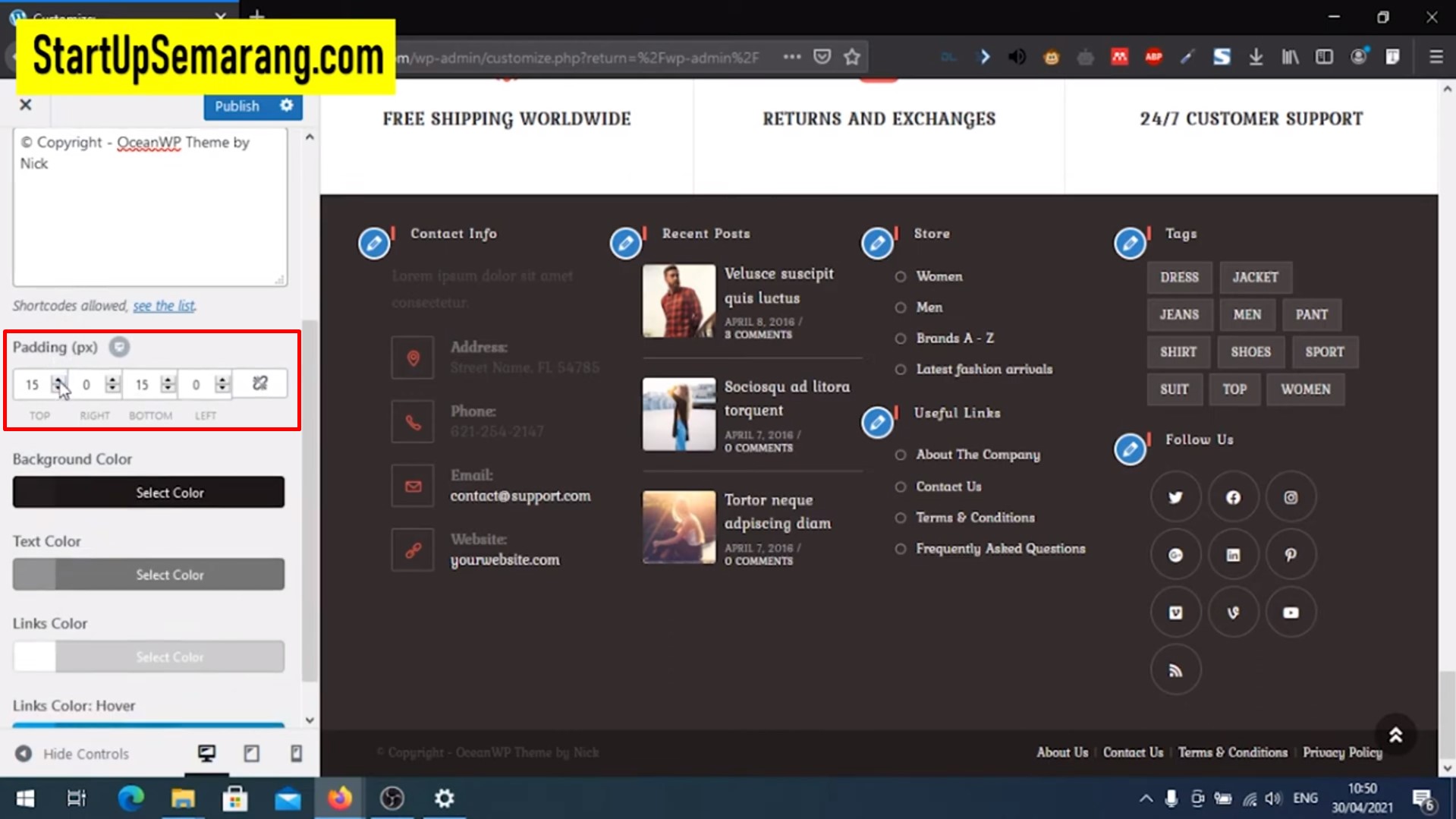Edit the Store widget pencil

coord(877,244)
